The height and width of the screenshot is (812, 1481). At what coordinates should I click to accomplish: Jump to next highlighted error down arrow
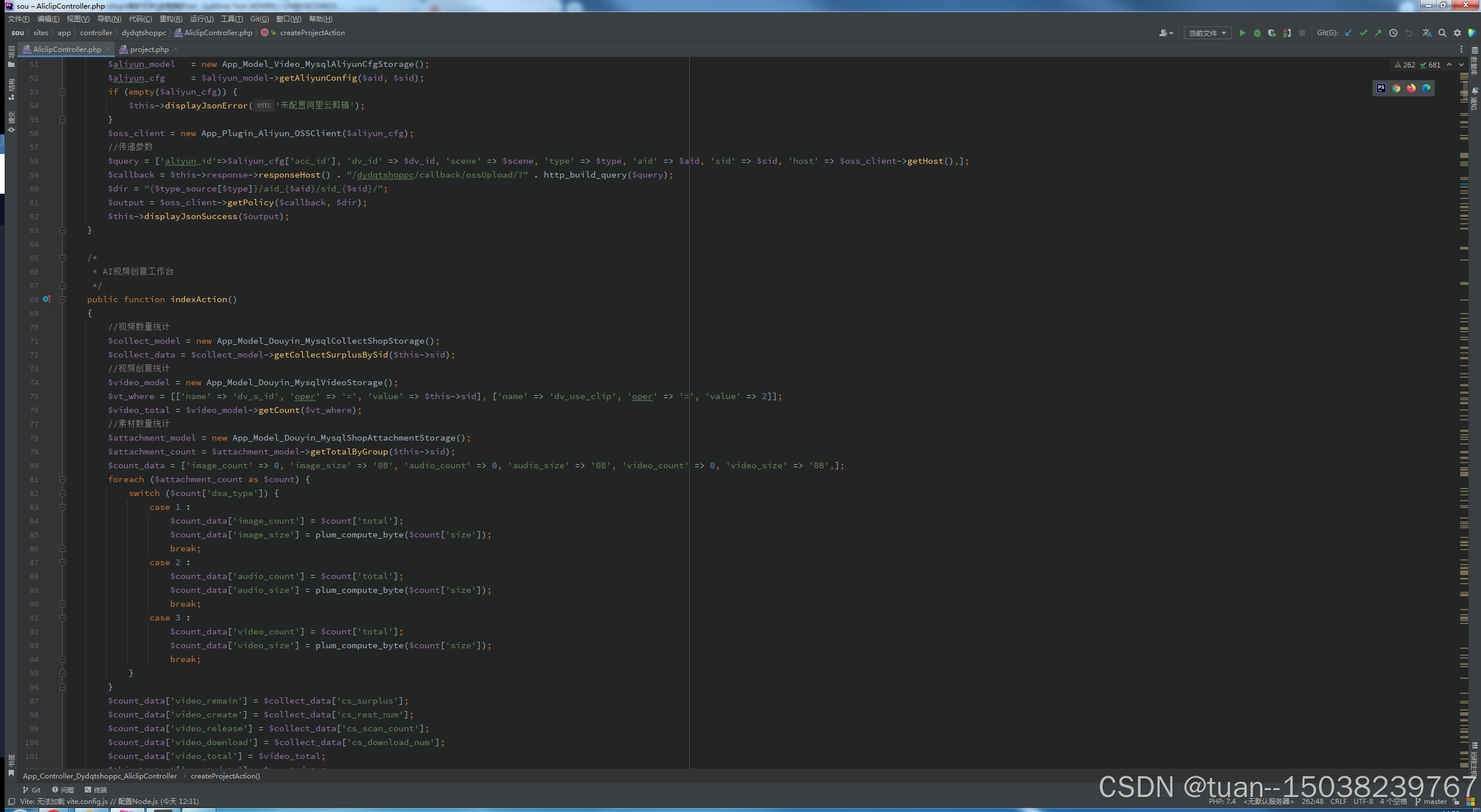[x=1461, y=65]
